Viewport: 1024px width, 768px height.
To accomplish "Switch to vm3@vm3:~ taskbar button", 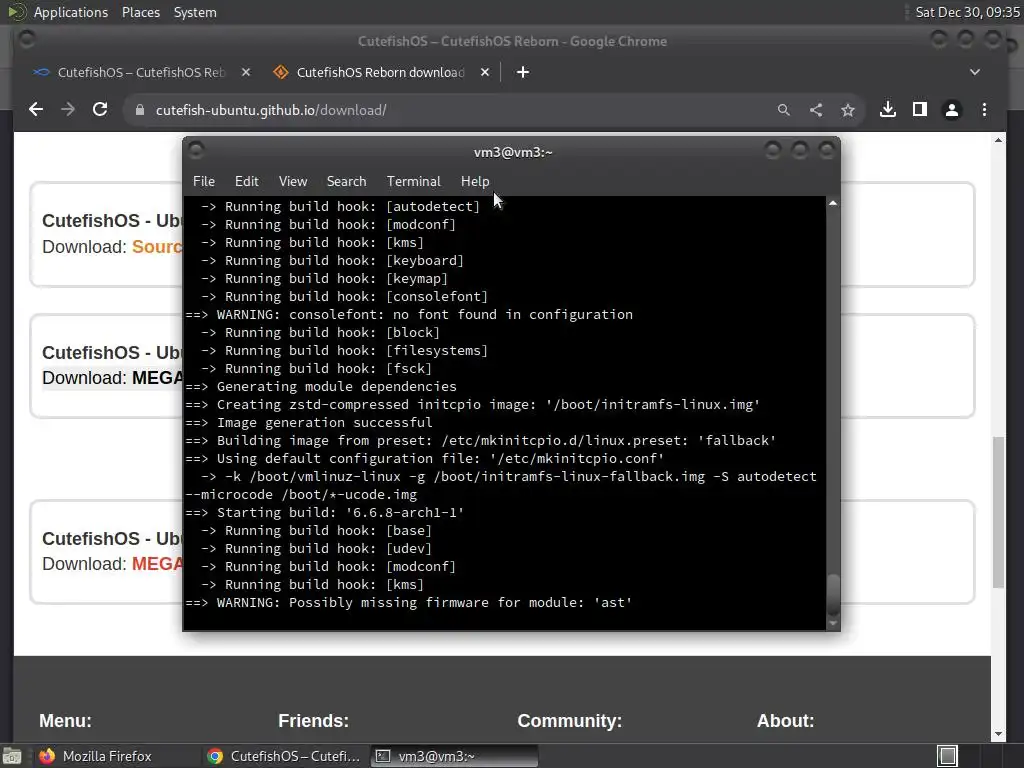I will [455, 756].
